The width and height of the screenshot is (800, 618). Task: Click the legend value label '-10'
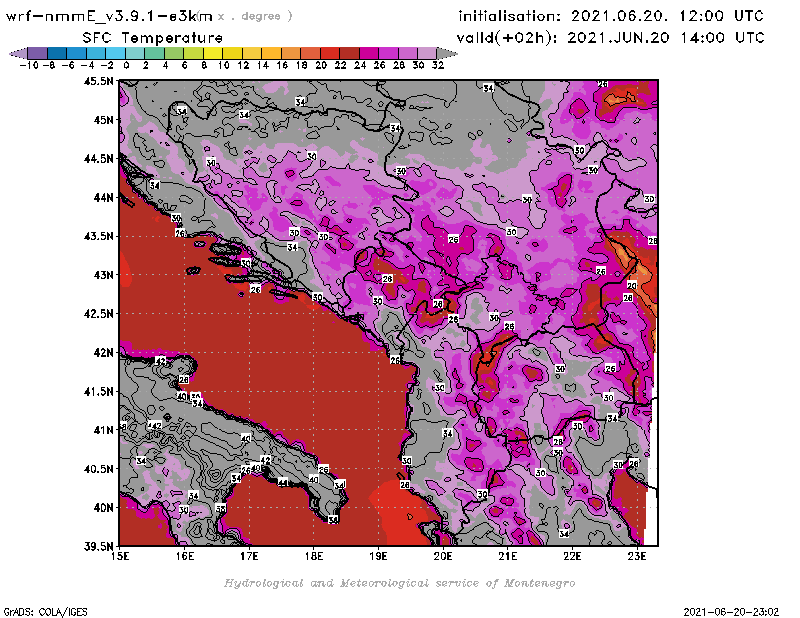point(29,65)
